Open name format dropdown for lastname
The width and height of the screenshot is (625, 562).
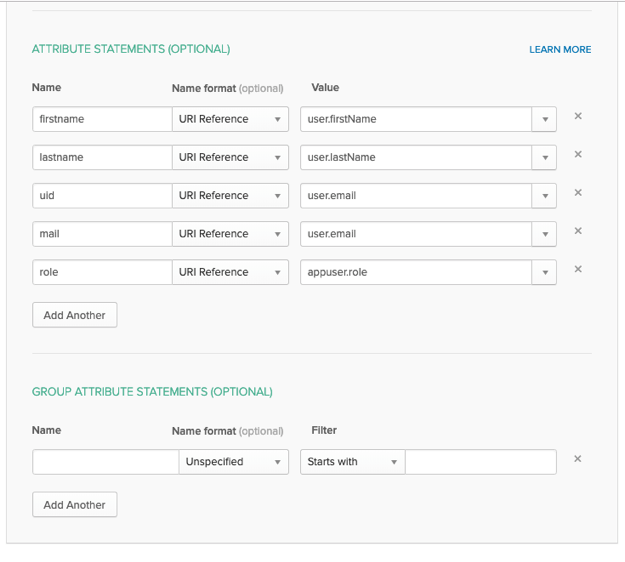coord(230,157)
